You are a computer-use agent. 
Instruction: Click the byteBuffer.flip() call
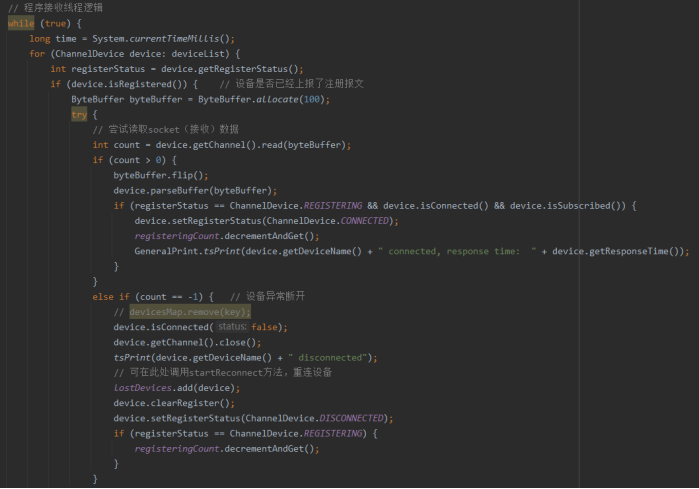[160, 175]
